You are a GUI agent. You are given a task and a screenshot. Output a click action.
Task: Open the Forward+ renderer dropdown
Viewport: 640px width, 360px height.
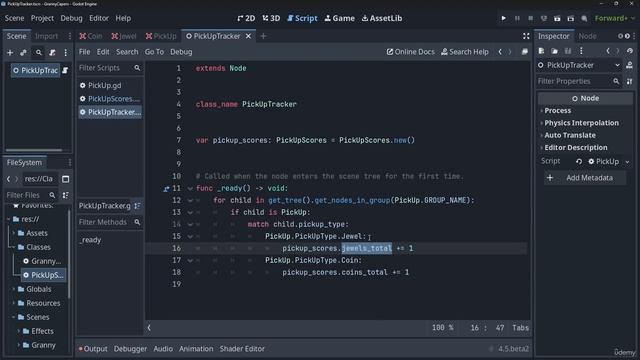pos(615,18)
